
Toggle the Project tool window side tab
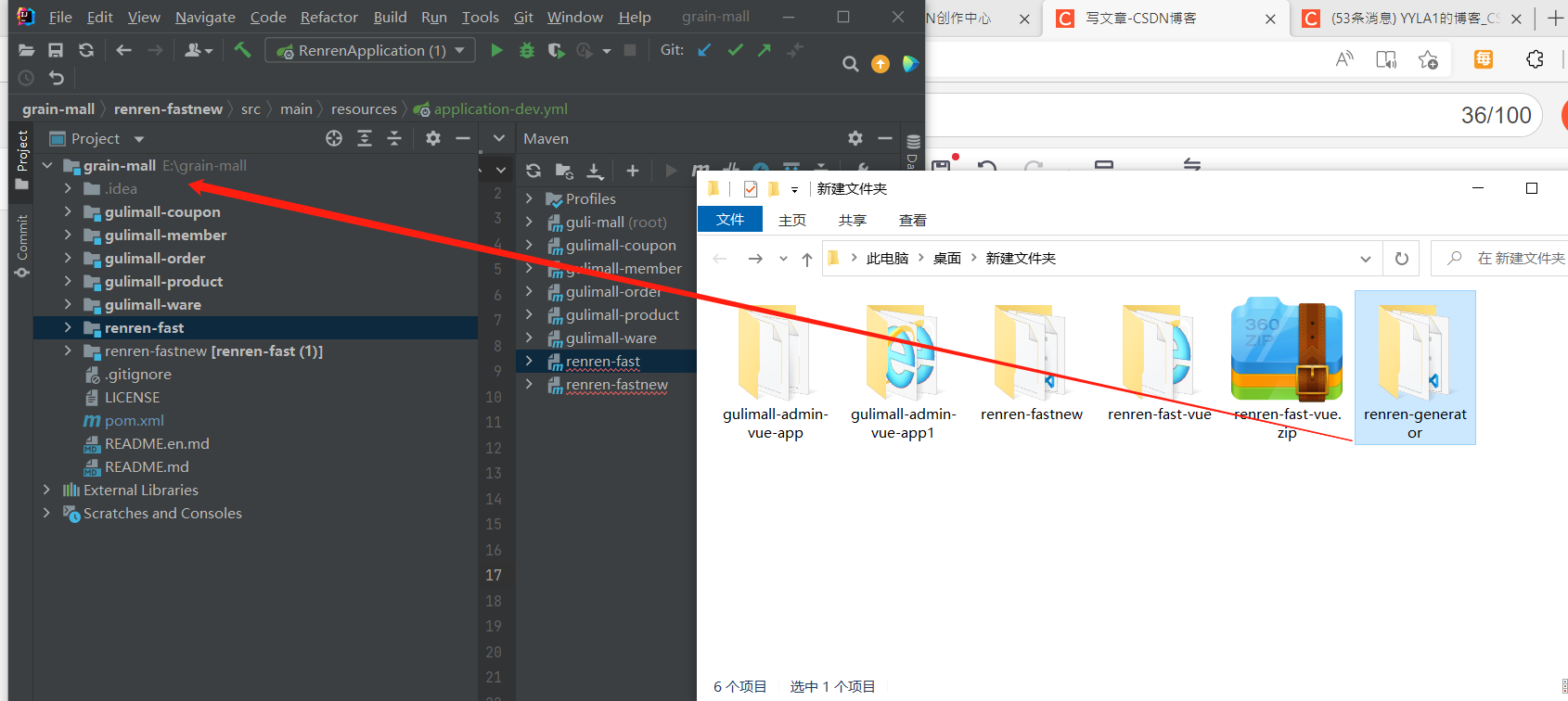pos(22,159)
